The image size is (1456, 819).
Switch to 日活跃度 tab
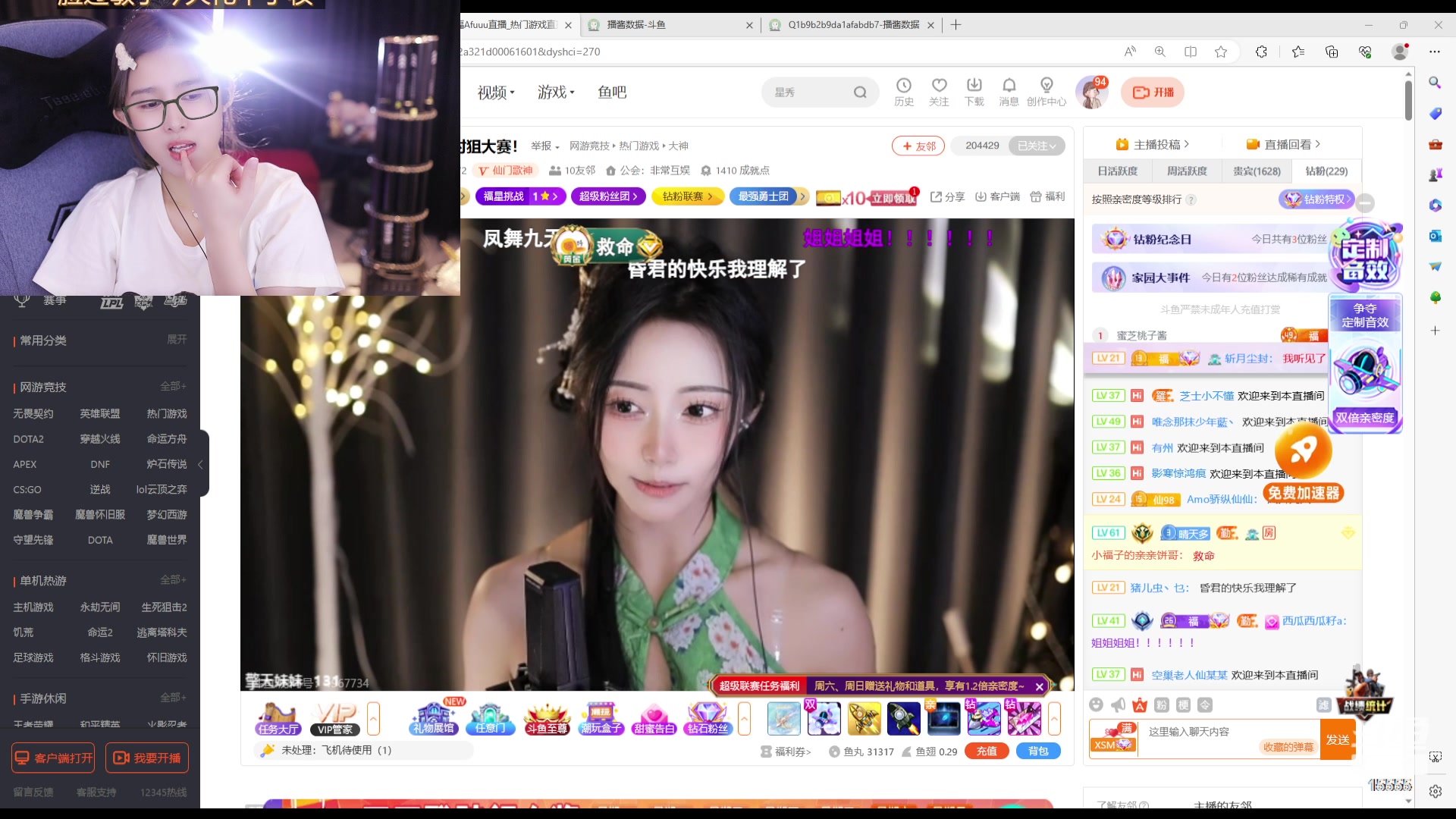point(1118,171)
